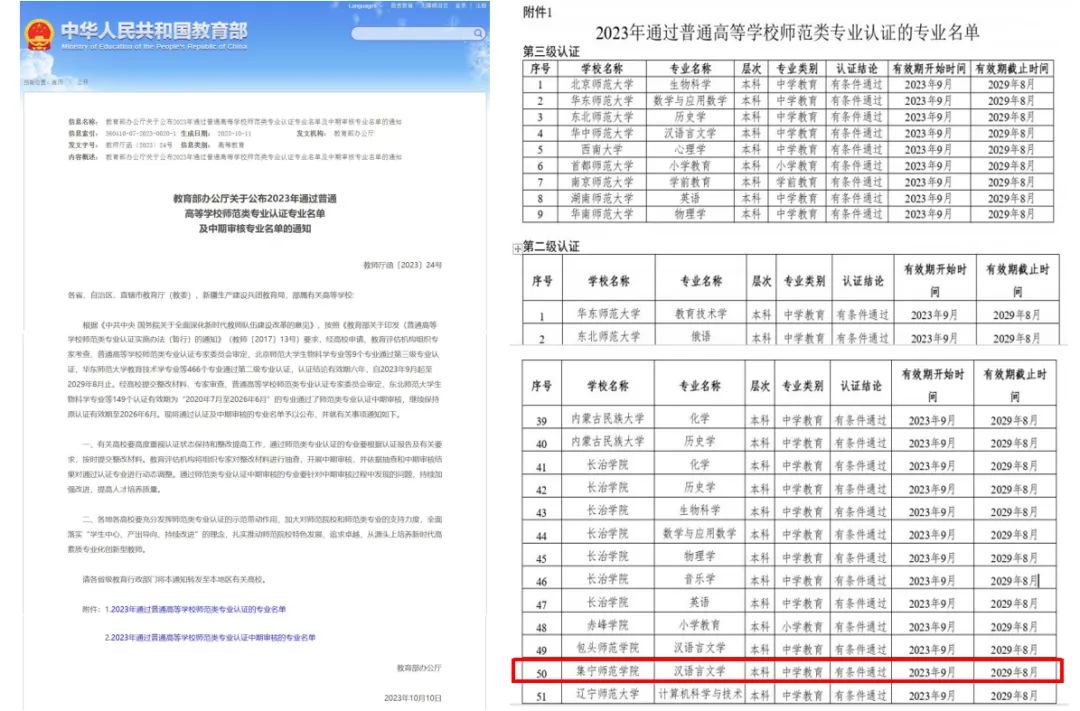Screen dimensions: 1080x711
Task: Click the 西南大学 school name cell
Action: pos(600,149)
